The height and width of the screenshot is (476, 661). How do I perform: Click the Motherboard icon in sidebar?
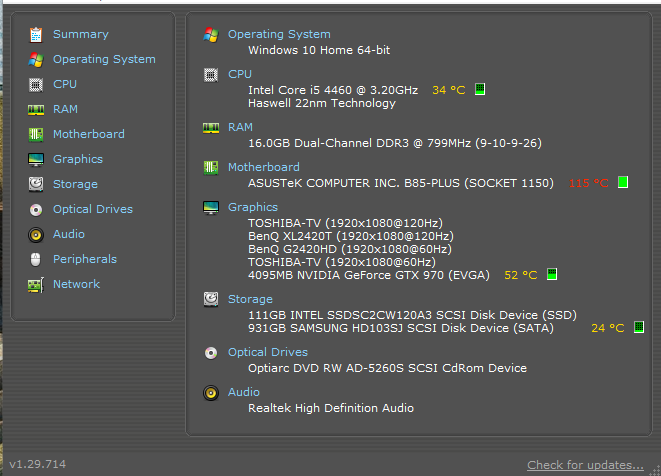[36, 134]
